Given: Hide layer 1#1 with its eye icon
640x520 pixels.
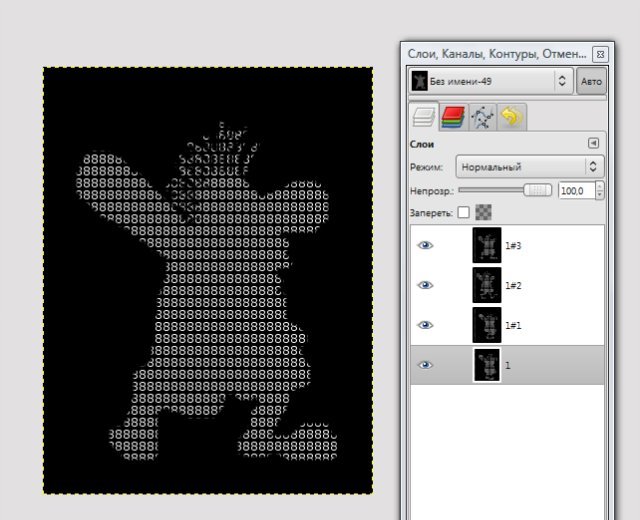Looking at the screenshot, I should pos(425,325).
